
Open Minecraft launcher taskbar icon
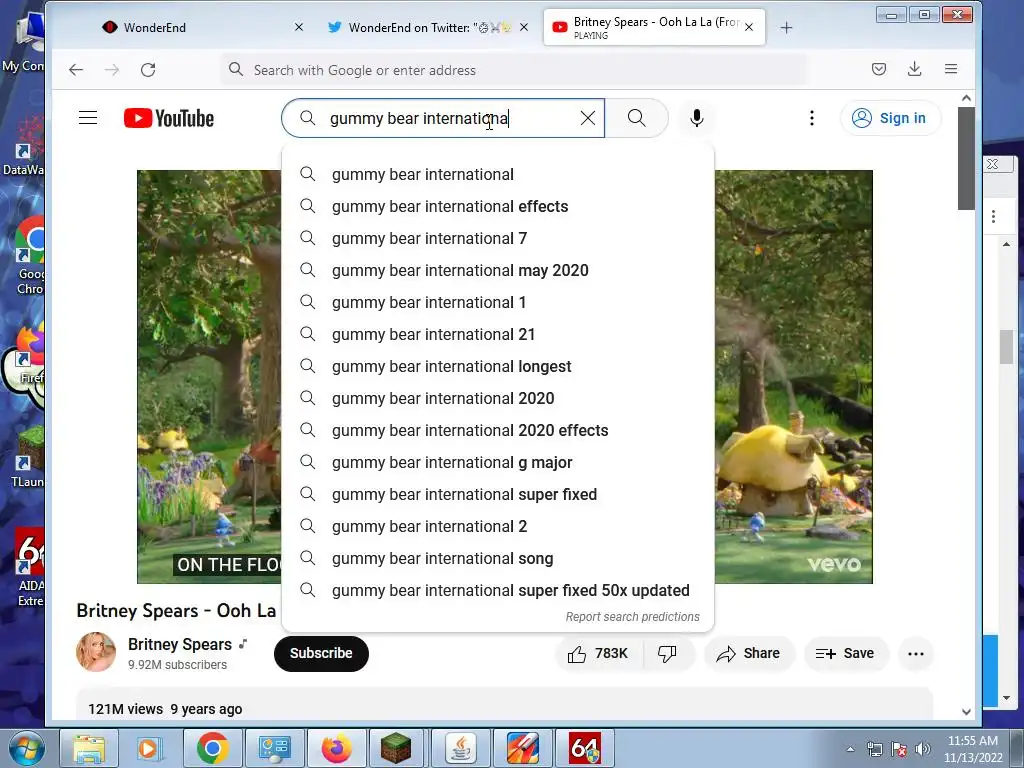[x=397, y=748]
